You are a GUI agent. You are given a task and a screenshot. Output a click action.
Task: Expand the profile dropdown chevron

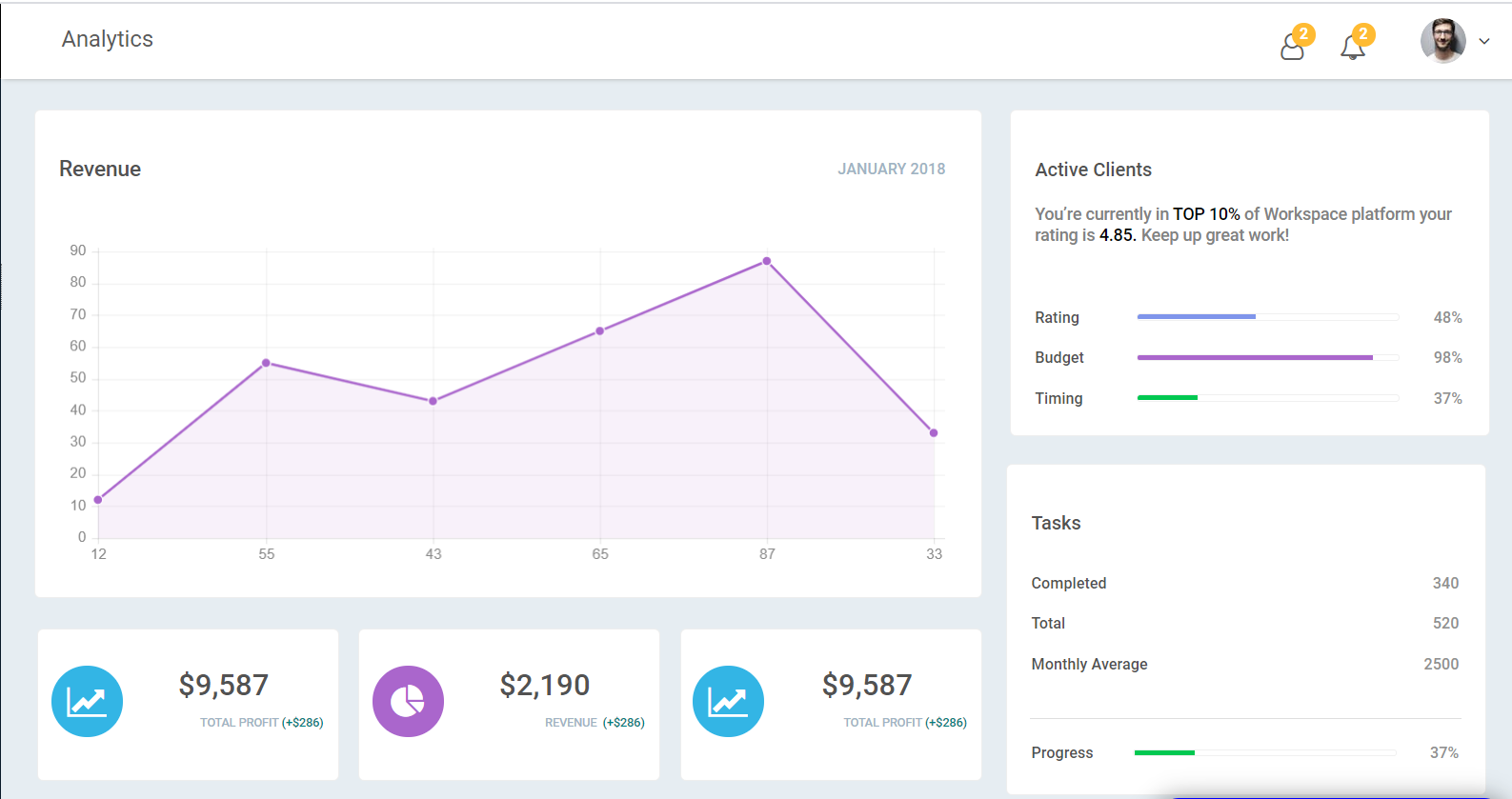point(1484,42)
